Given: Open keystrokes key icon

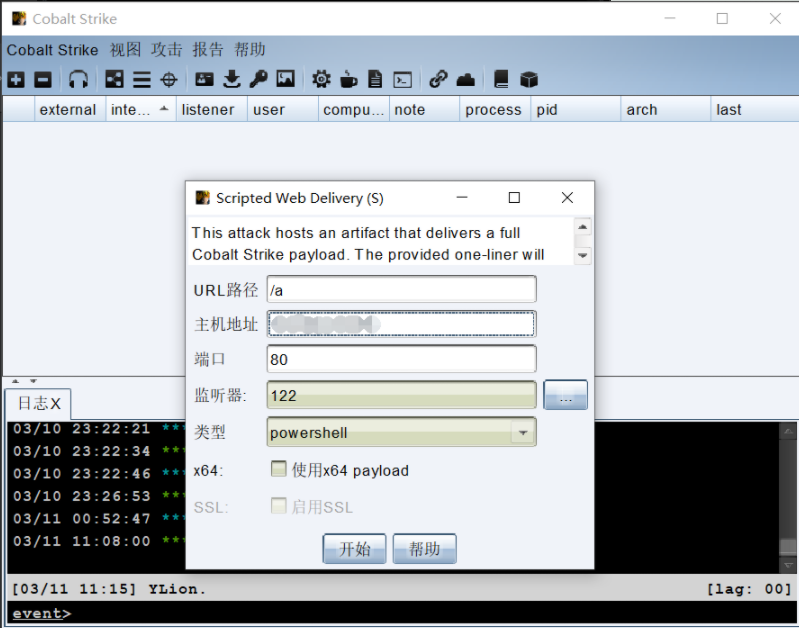Looking at the screenshot, I should coord(258,80).
